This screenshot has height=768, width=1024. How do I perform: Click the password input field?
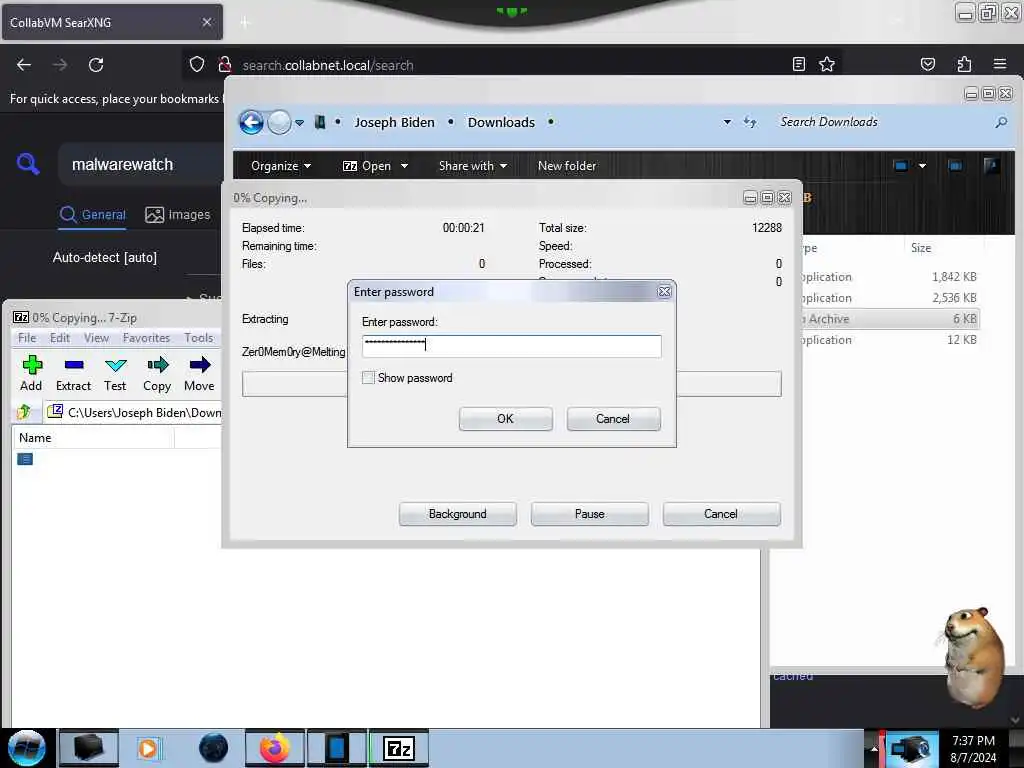coord(511,345)
